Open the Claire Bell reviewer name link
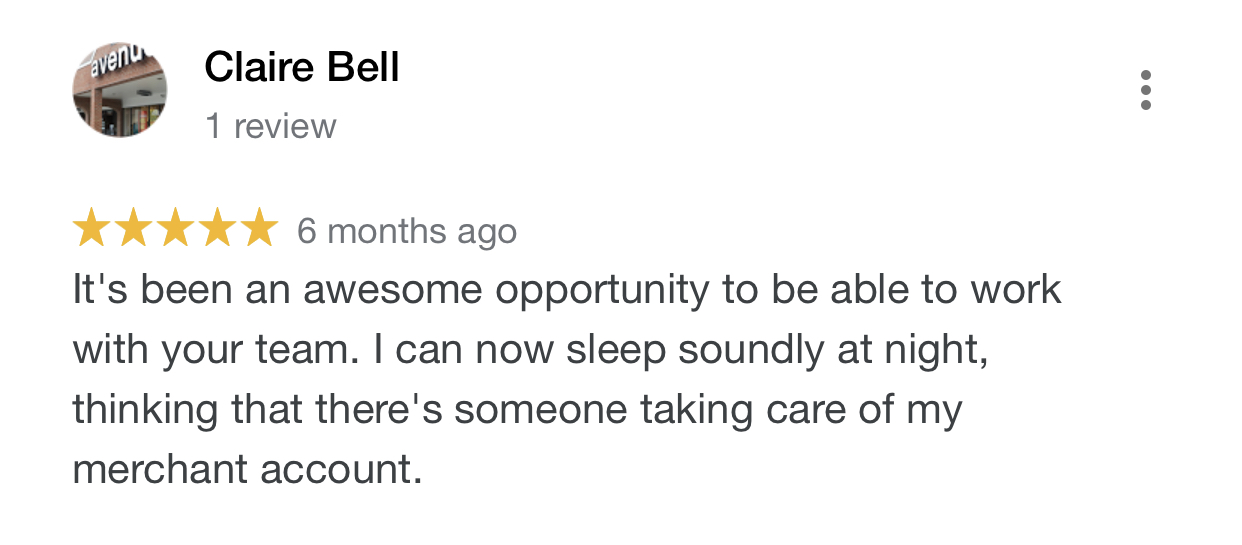Viewport: 1242px width, 545px height. pyautogui.click(x=302, y=68)
